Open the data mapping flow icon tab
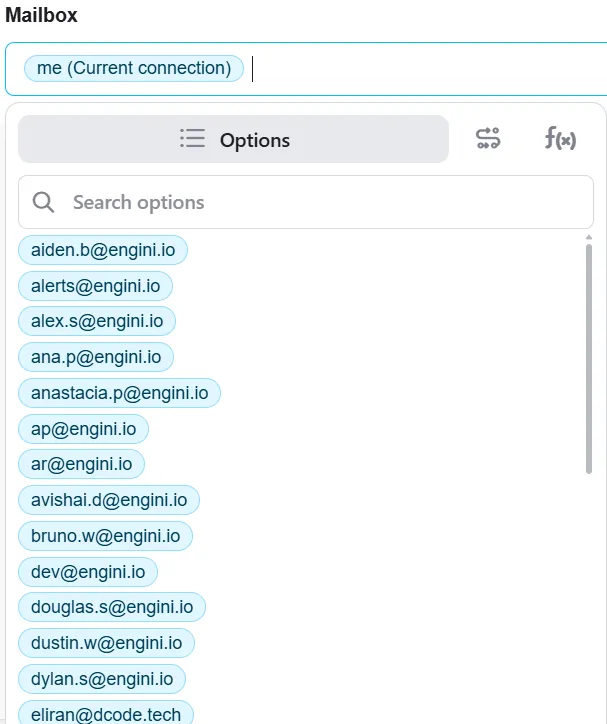The image size is (607, 724). click(488, 139)
